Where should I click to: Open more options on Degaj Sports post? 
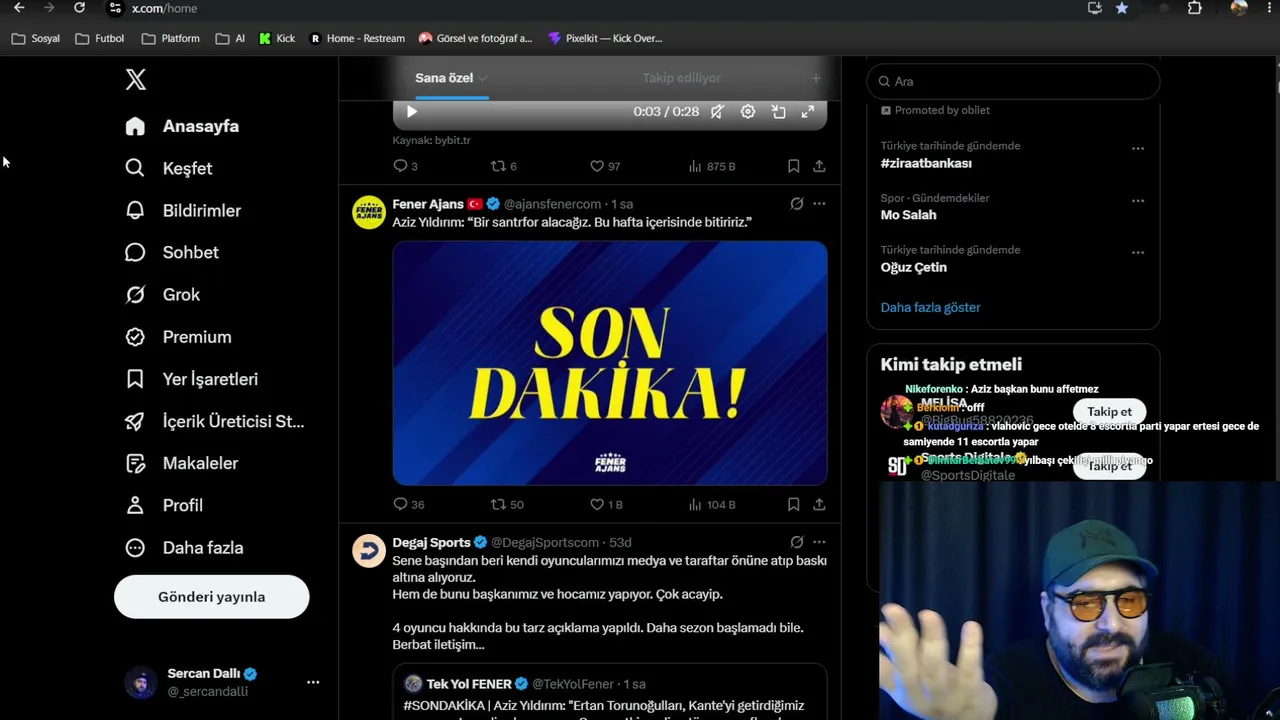(x=819, y=542)
